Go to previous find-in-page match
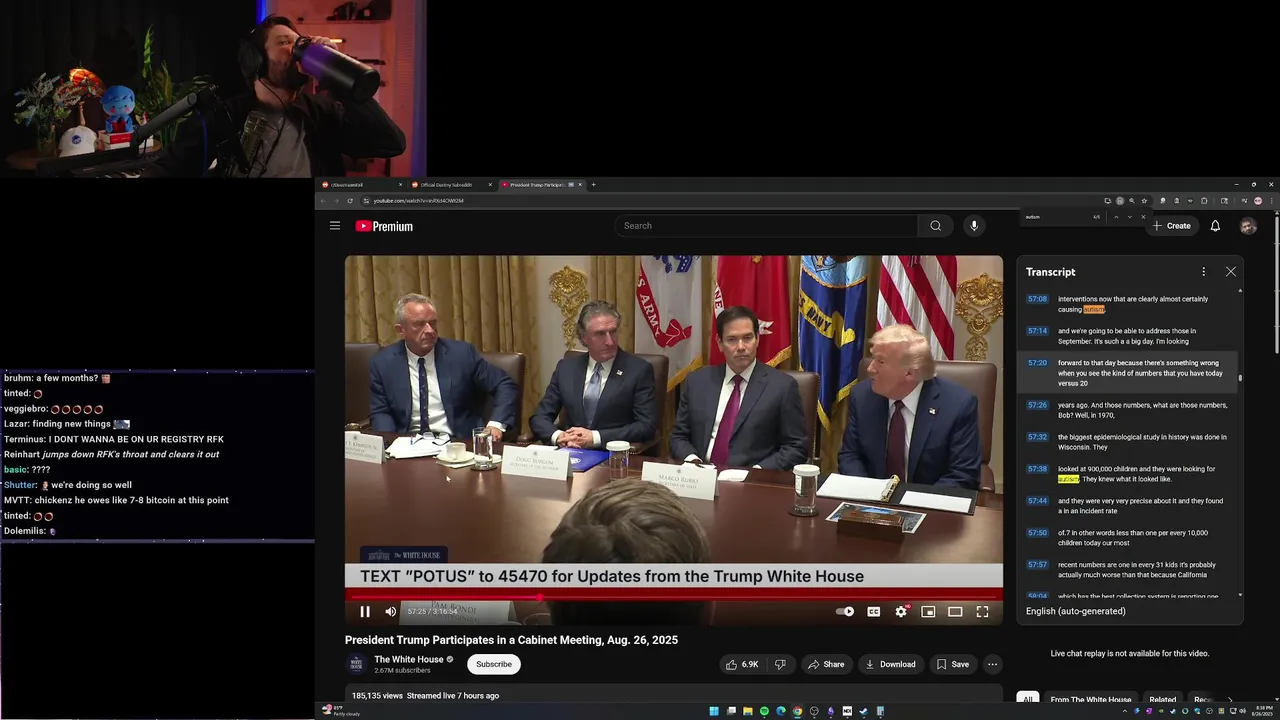 coord(1116,217)
